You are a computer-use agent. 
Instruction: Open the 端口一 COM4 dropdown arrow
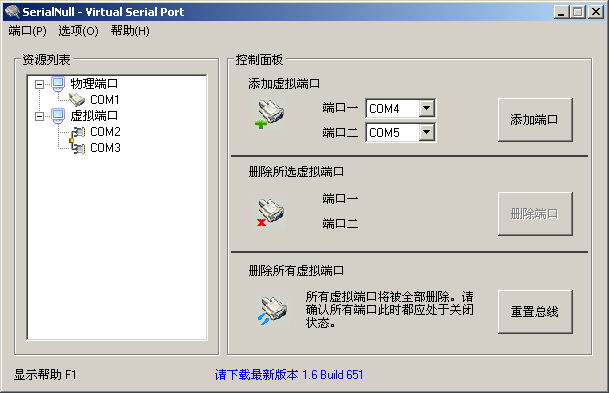coord(426,108)
